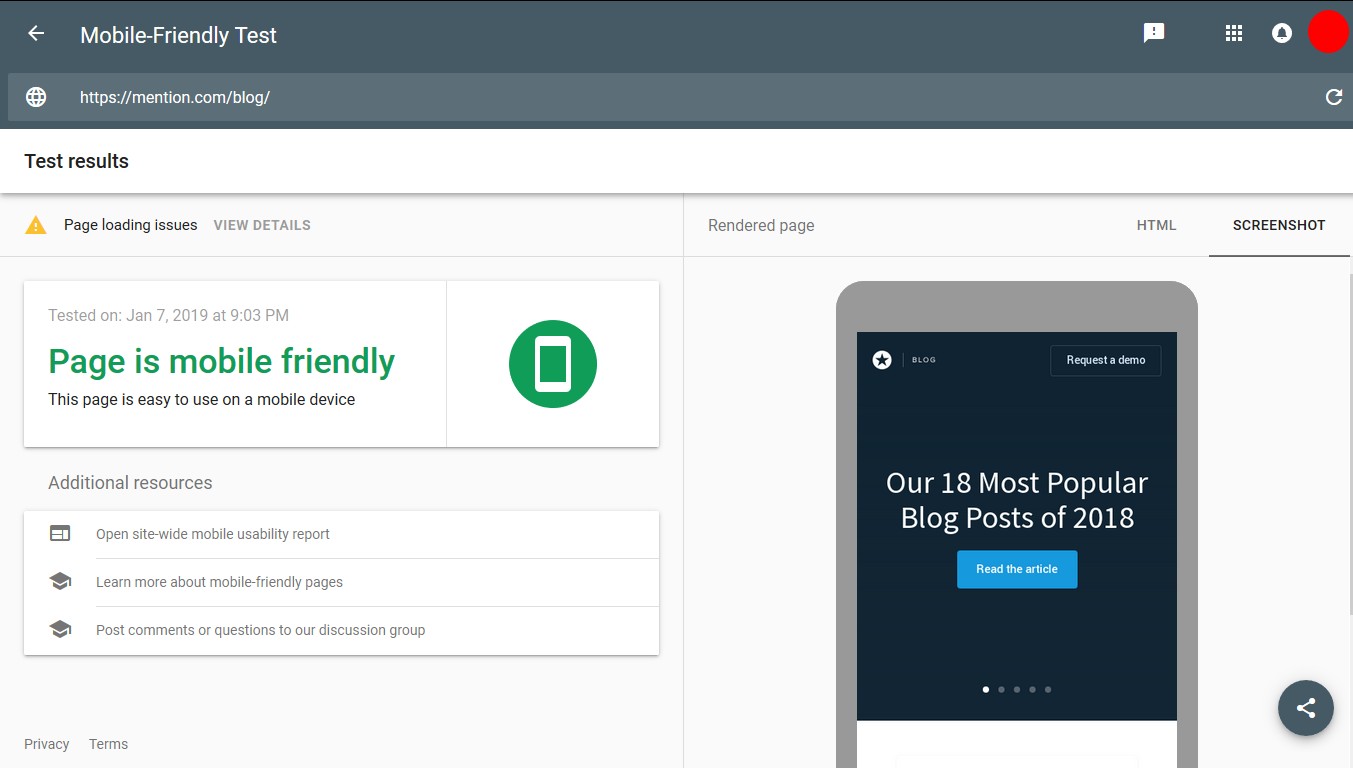Screen dimensions: 1353x768
Task: Open the Terms link
Action: pyautogui.click(x=108, y=744)
